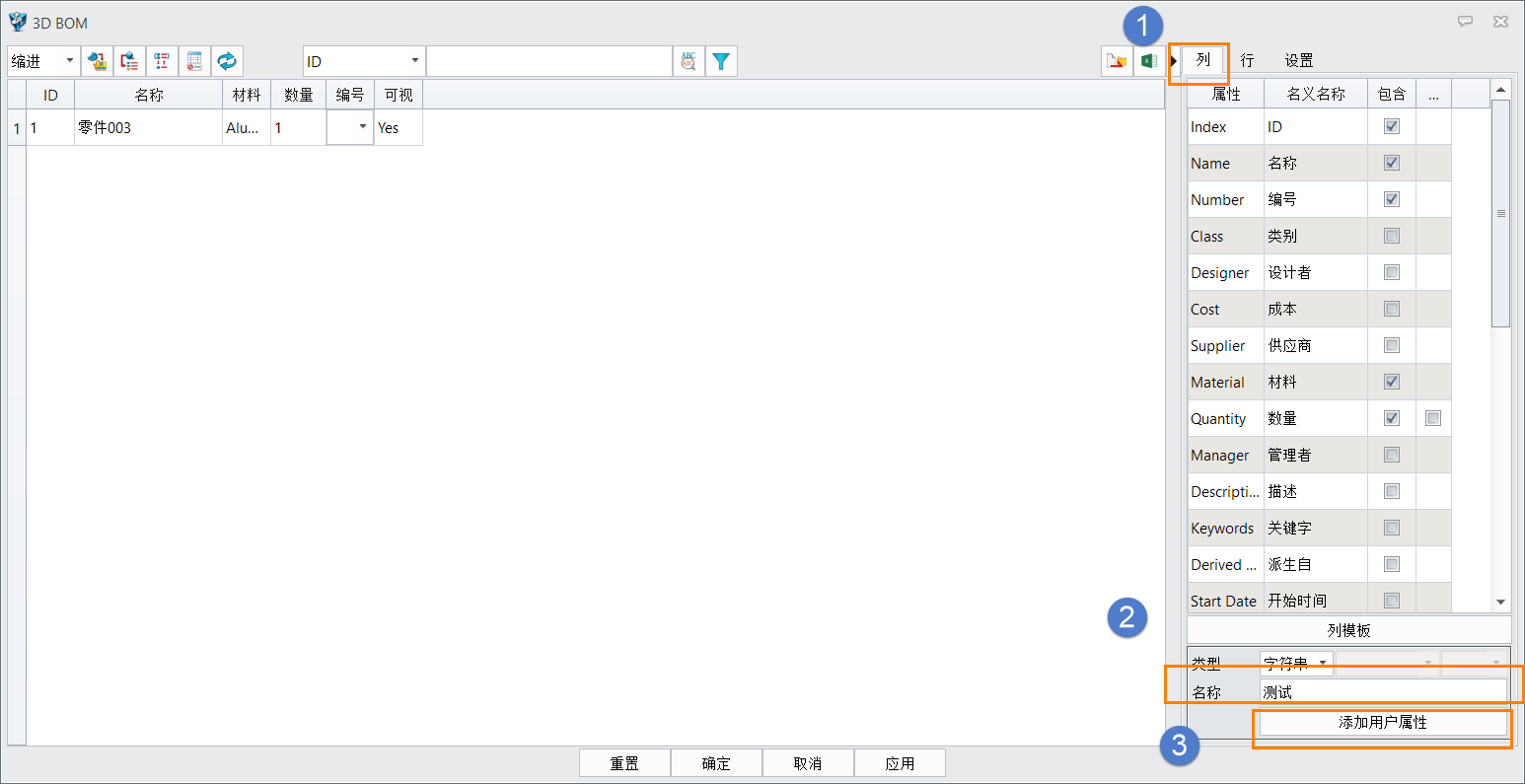Click the 管理者 nominal name cell
The image size is (1525, 784).
click(x=1316, y=455)
